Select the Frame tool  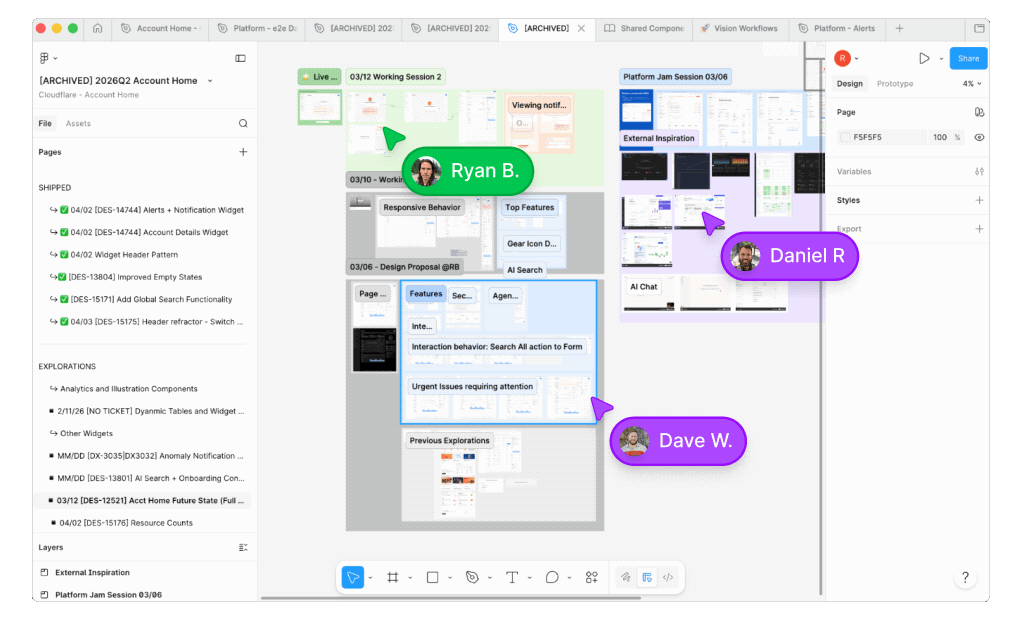(392, 577)
